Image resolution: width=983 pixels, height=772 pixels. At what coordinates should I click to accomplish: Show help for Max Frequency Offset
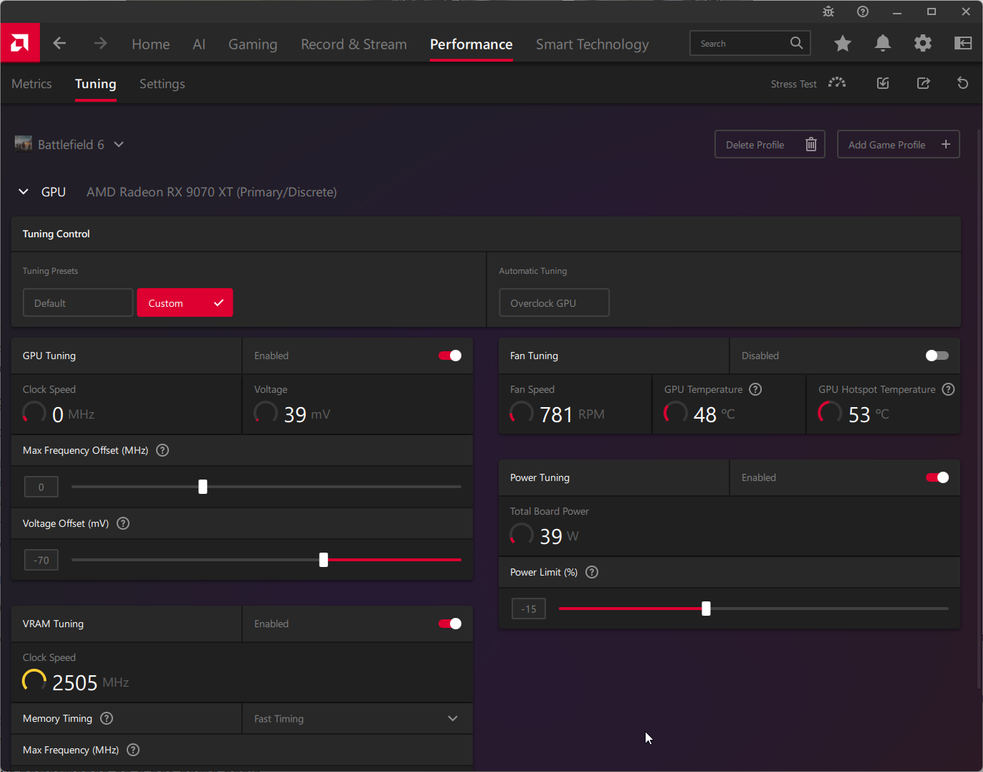162,450
